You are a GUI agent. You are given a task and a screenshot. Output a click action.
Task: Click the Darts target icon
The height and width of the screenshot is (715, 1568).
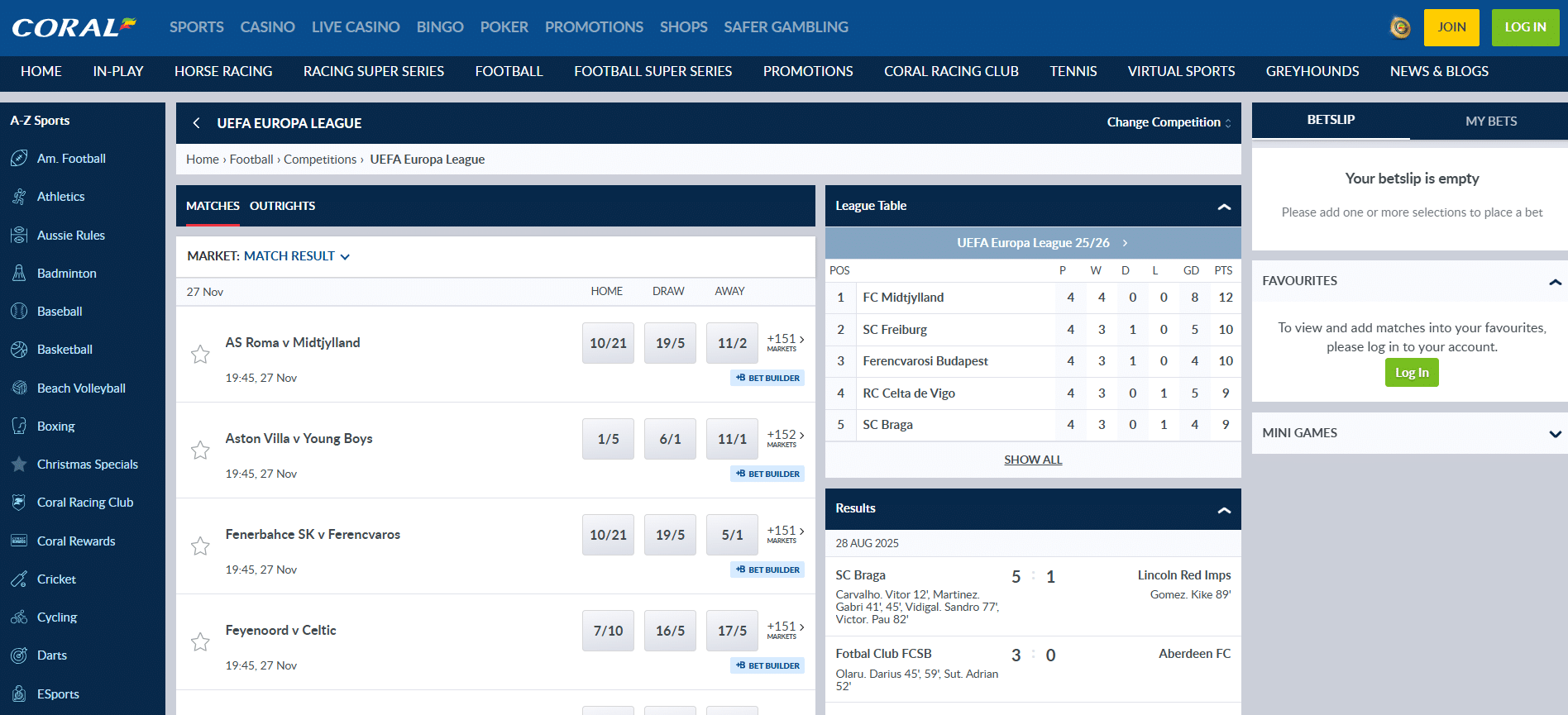(19, 655)
